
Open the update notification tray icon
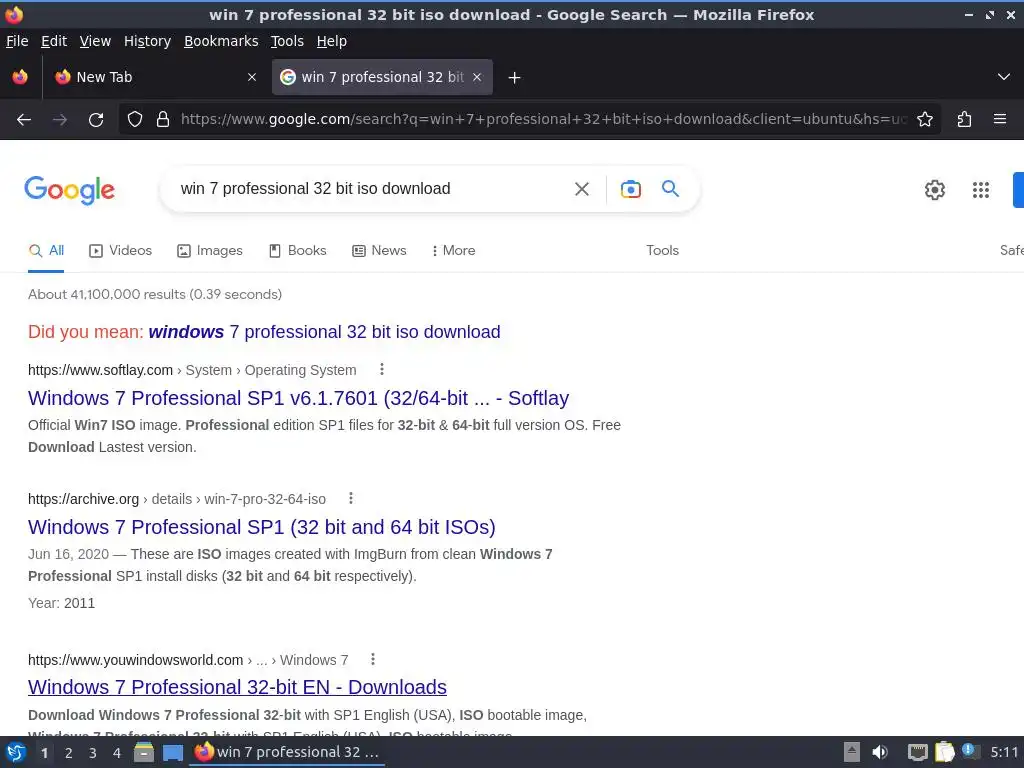coord(970,752)
